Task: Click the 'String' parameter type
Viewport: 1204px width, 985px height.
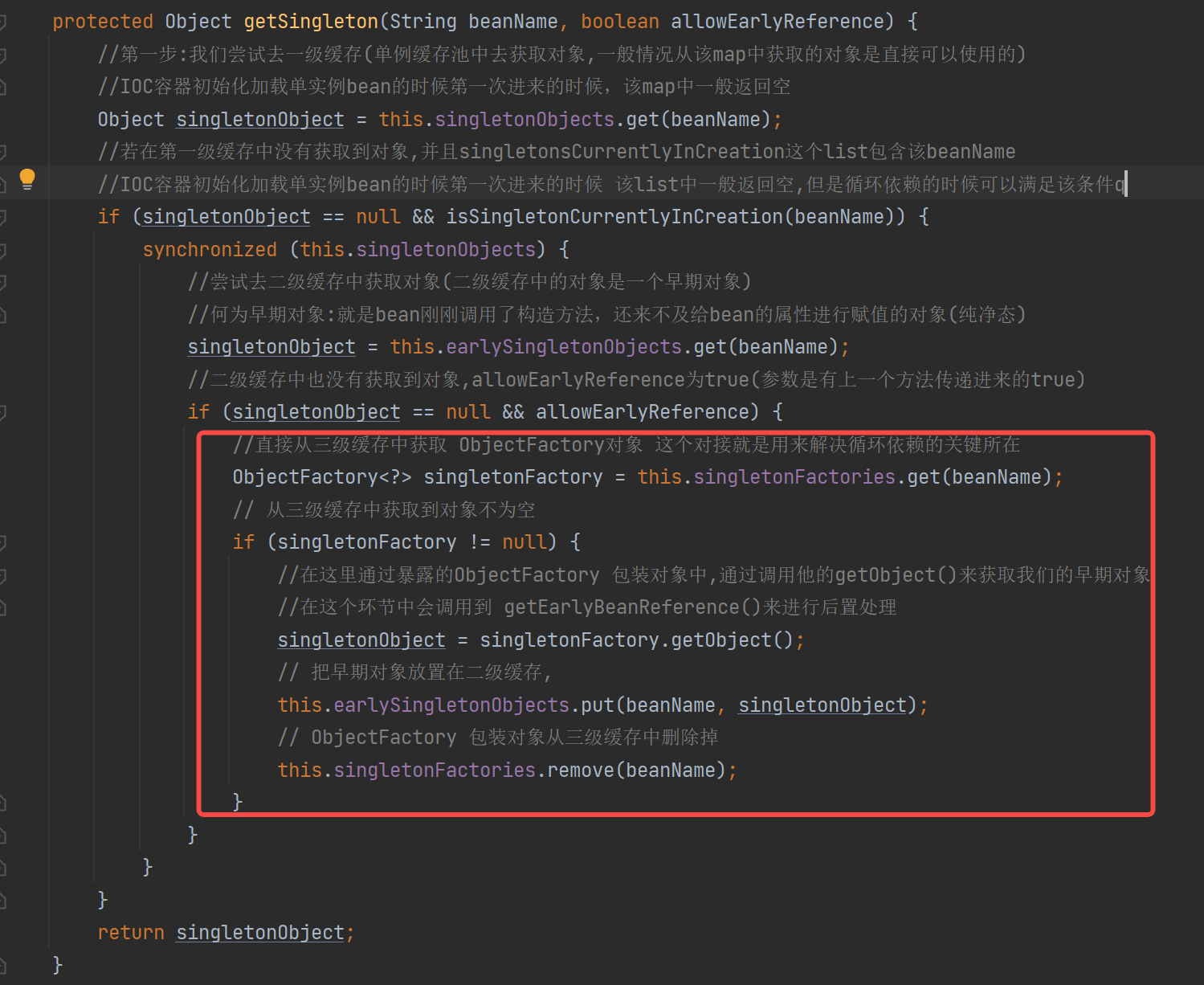Action: 423,22
